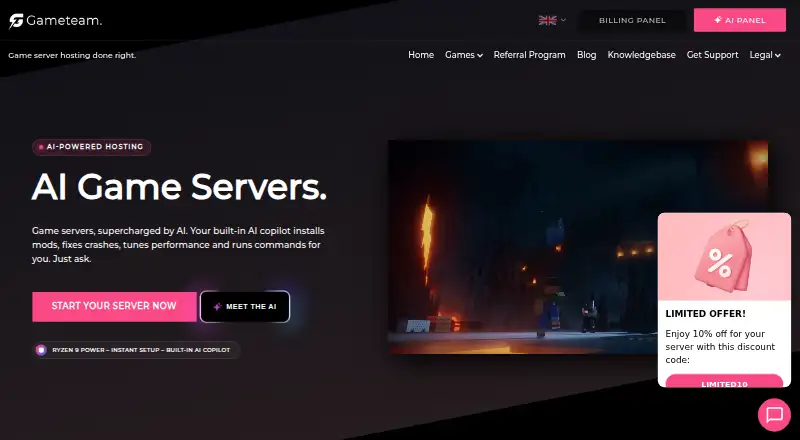Open the Referral Program page
This screenshot has width=800, height=440.
[529, 55]
